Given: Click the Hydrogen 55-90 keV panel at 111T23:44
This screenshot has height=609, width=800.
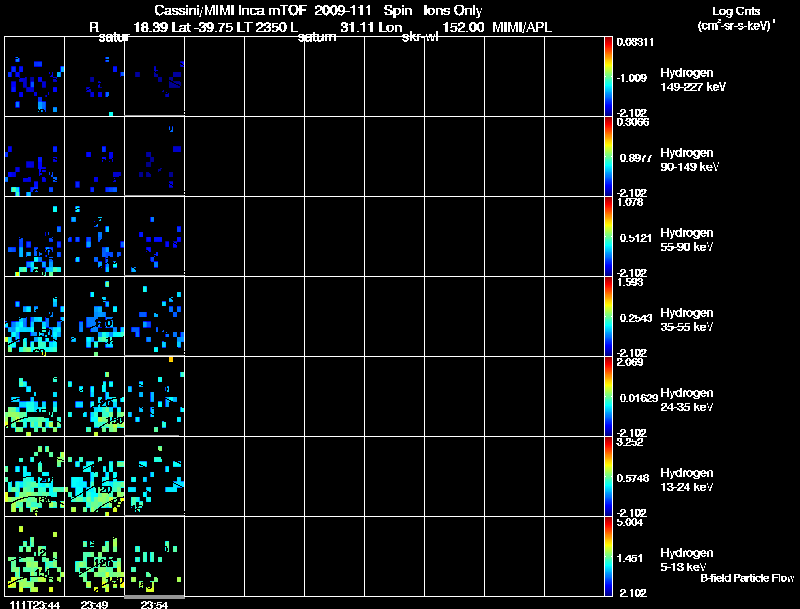Looking at the screenshot, I should click(35, 237).
